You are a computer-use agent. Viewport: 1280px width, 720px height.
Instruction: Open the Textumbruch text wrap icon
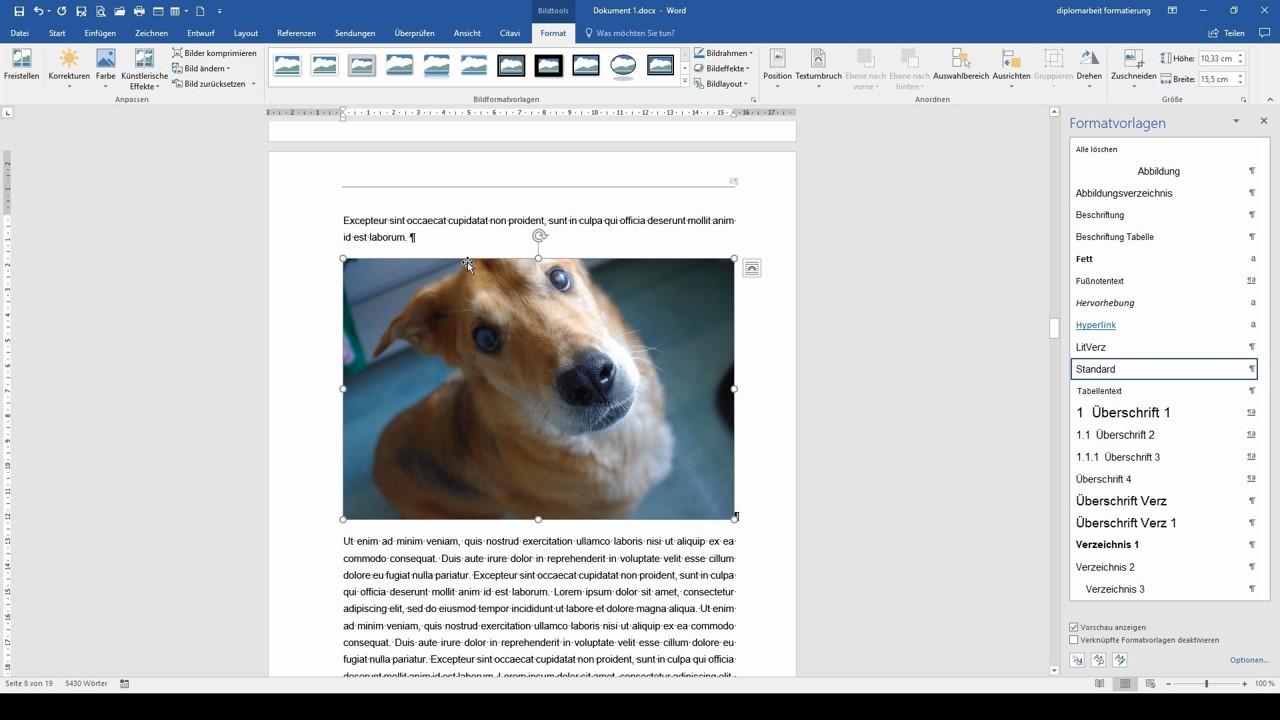[818, 59]
